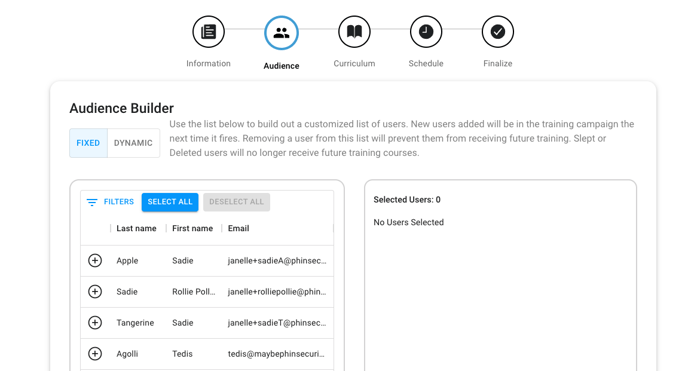Add user Apple Sadie with plus icon

click(x=95, y=260)
